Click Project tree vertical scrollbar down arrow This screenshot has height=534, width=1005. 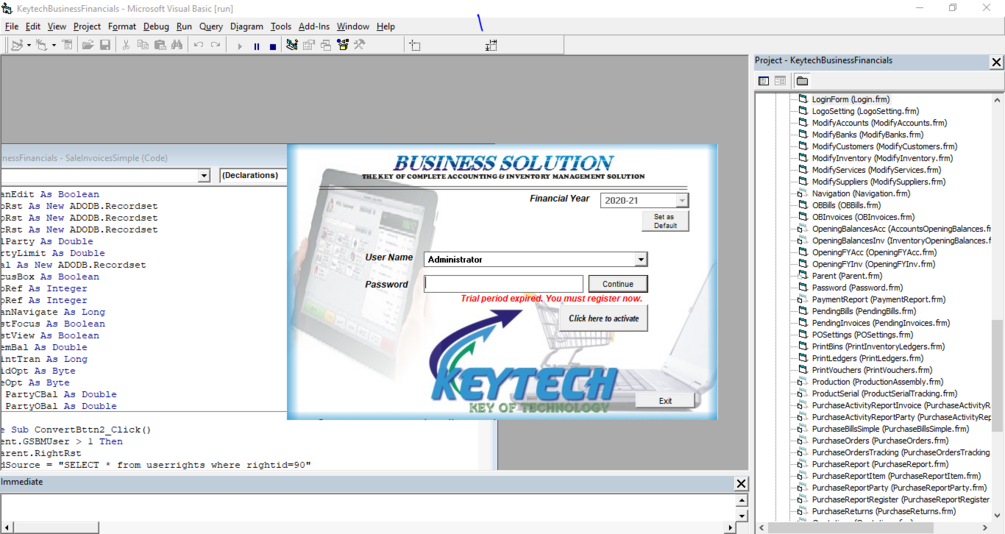997,515
